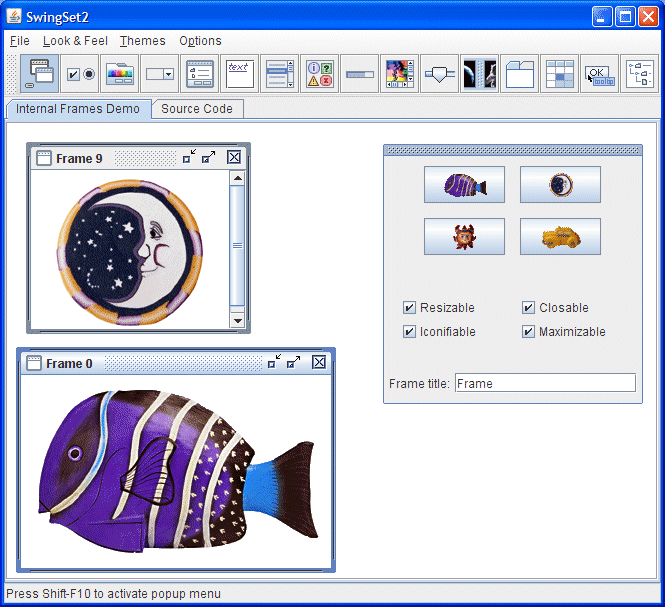The height and width of the screenshot is (607, 665).
Task: Click Frame 9 scrollbar down arrow
Action: pos(237,320)
